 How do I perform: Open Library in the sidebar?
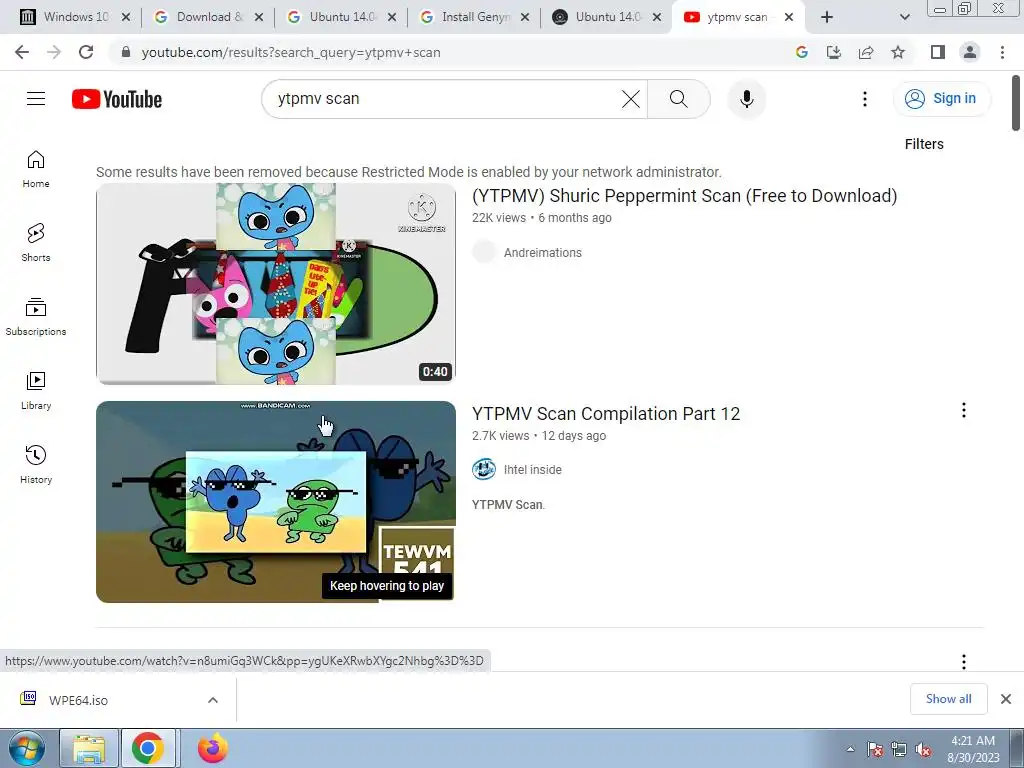coord(36,391)
